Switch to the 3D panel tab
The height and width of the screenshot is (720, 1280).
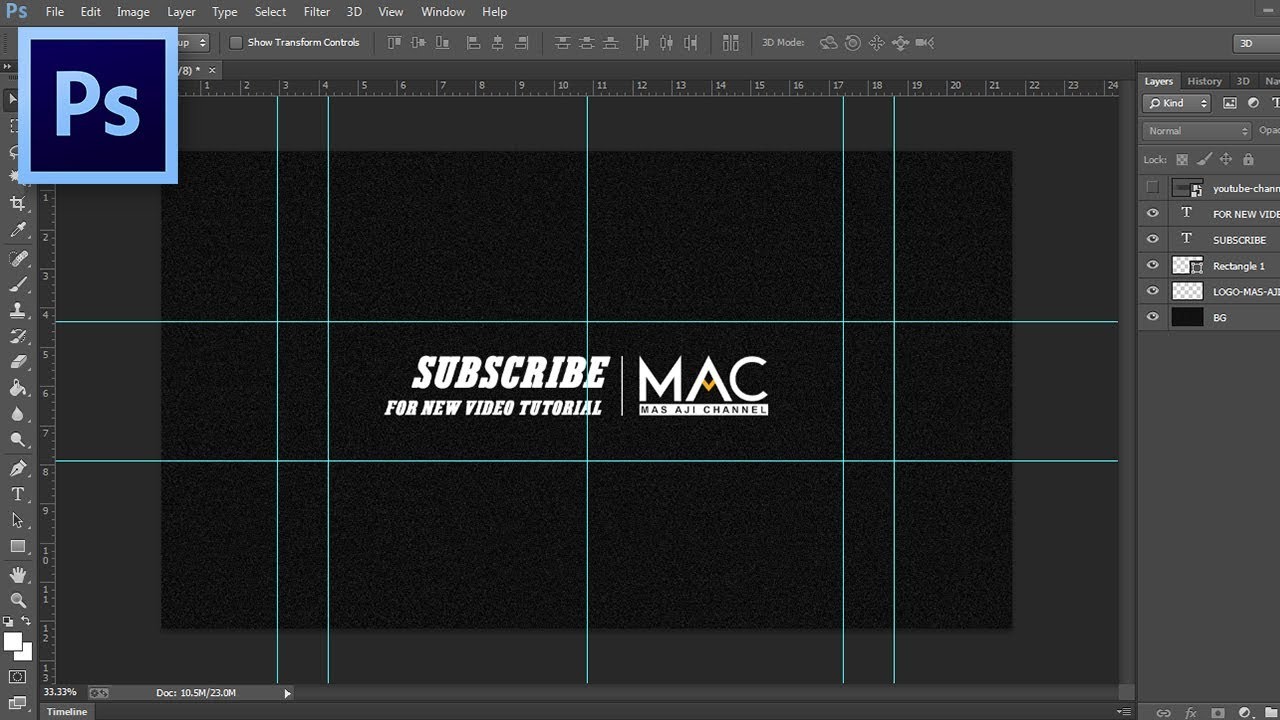pos(1243,81)
